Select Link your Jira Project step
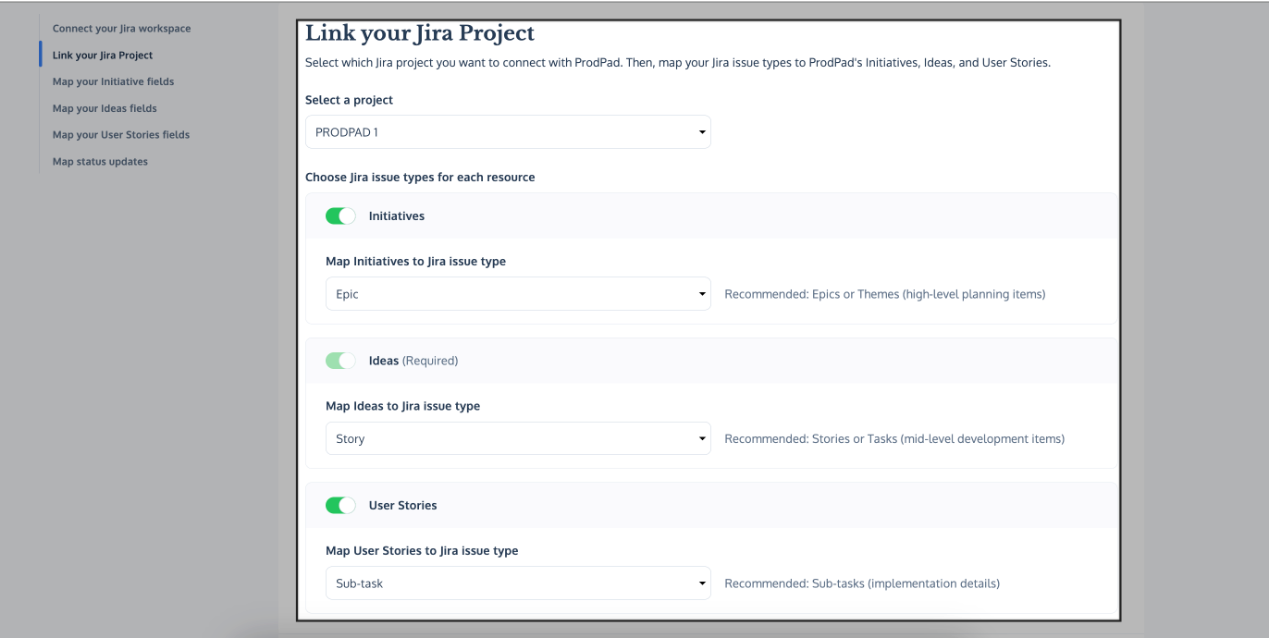The height and width of the screenshot is (638, 1270). [x=102, y=55]
